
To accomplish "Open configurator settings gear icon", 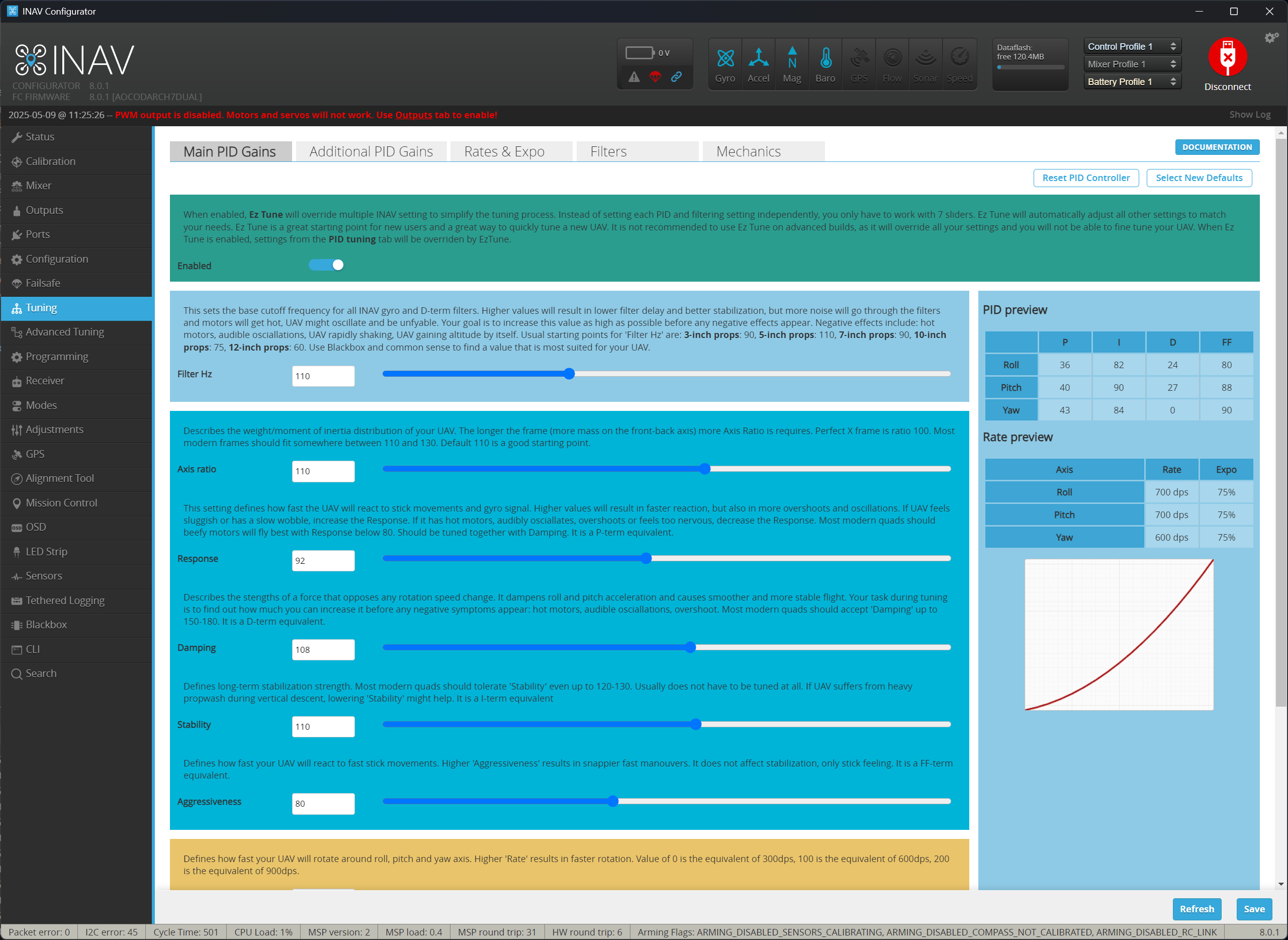I will tap(1271, 38).
